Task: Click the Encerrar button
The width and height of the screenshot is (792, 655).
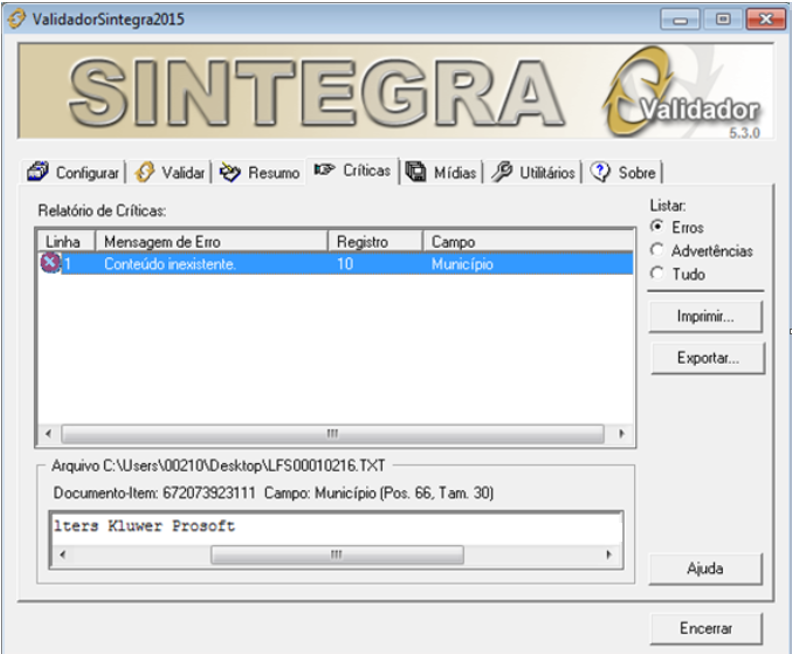Action: point(706,629)
